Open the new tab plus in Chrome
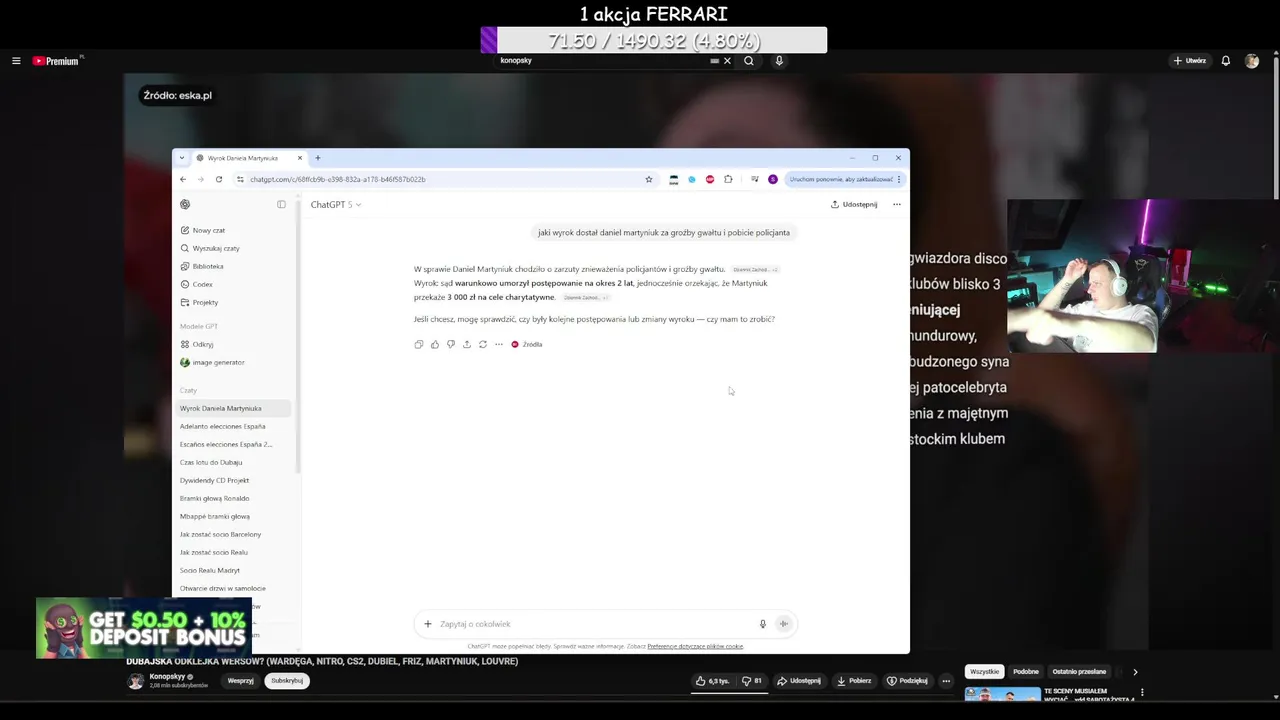 (x=318, y=158)
